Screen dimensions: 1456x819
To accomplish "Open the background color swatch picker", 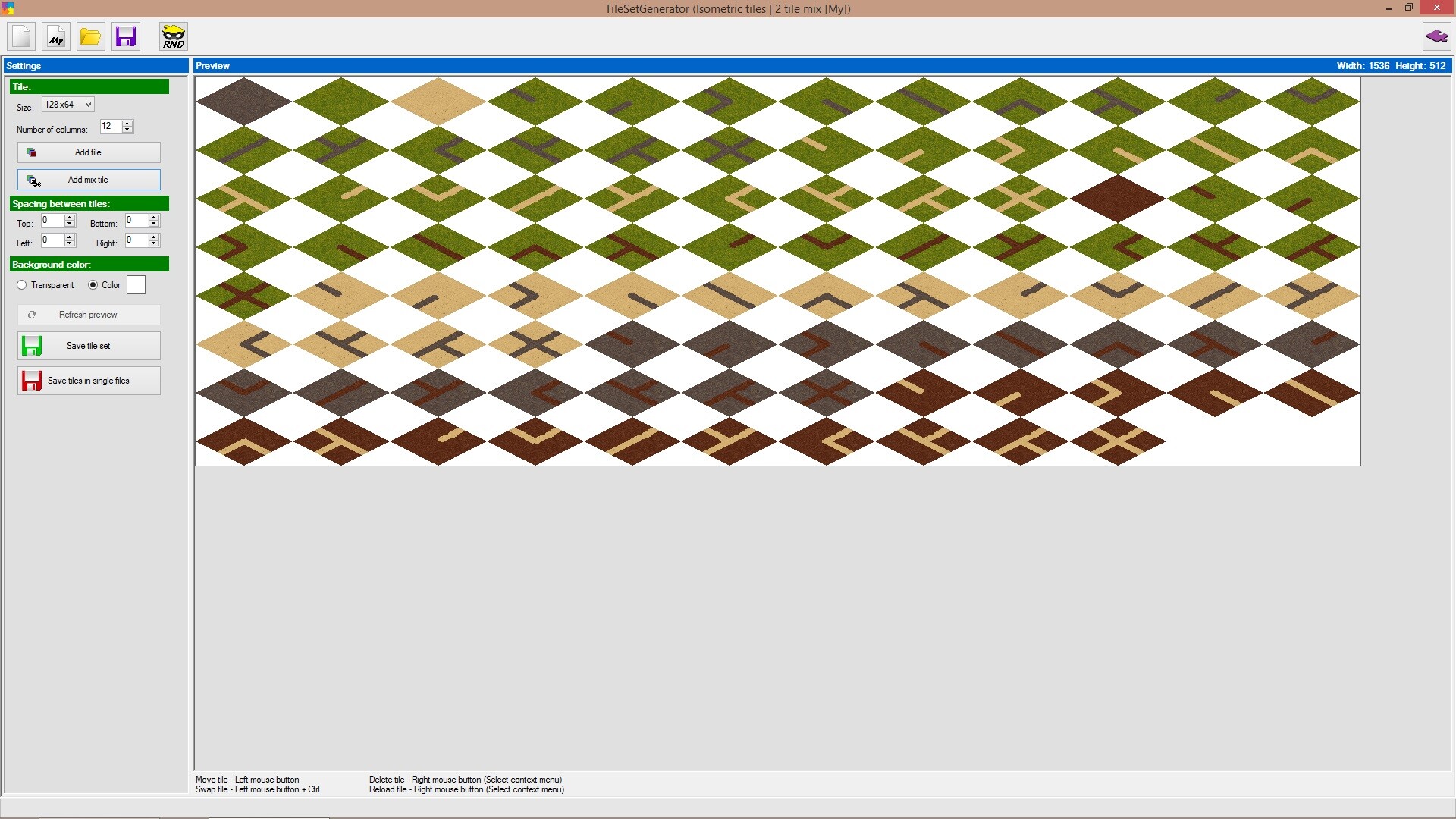I will (x=136, y=285).
